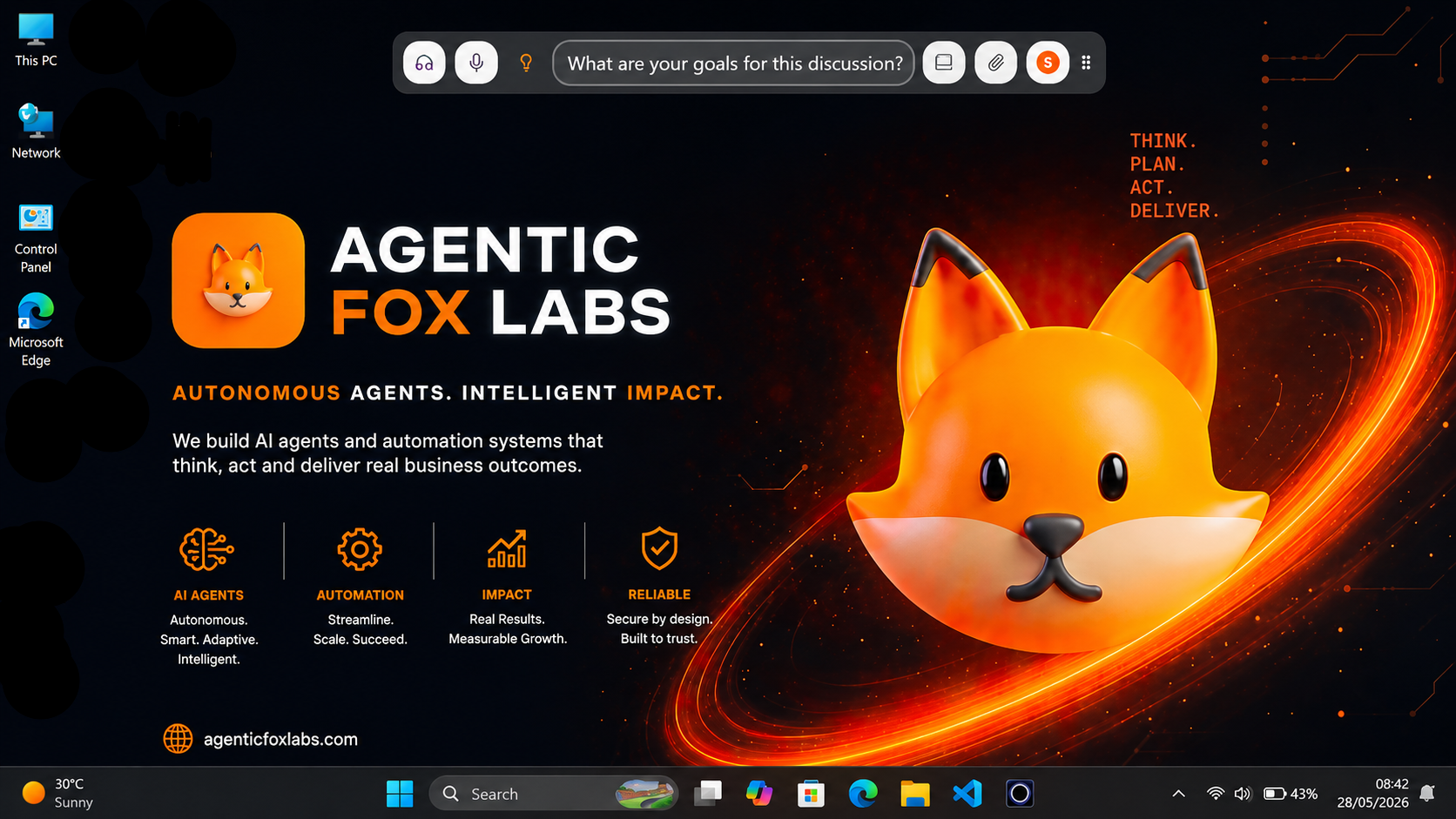Screen dimensions: 1456x819
Task: Open the weather widget showing 30°C Sunny
Action: (x=57, y=794)
